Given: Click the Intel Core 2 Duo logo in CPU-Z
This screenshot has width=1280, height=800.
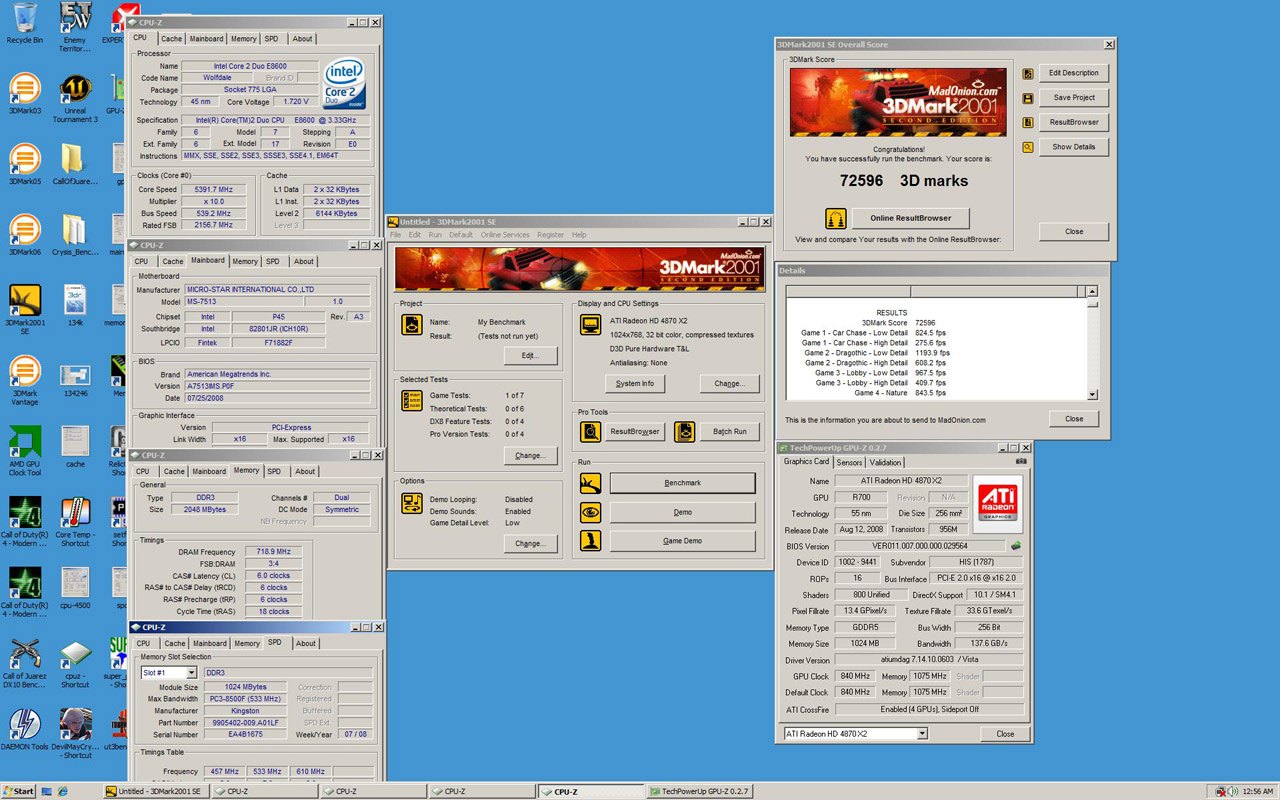Looking at the screenshot, I should click(x=344, y=83).
